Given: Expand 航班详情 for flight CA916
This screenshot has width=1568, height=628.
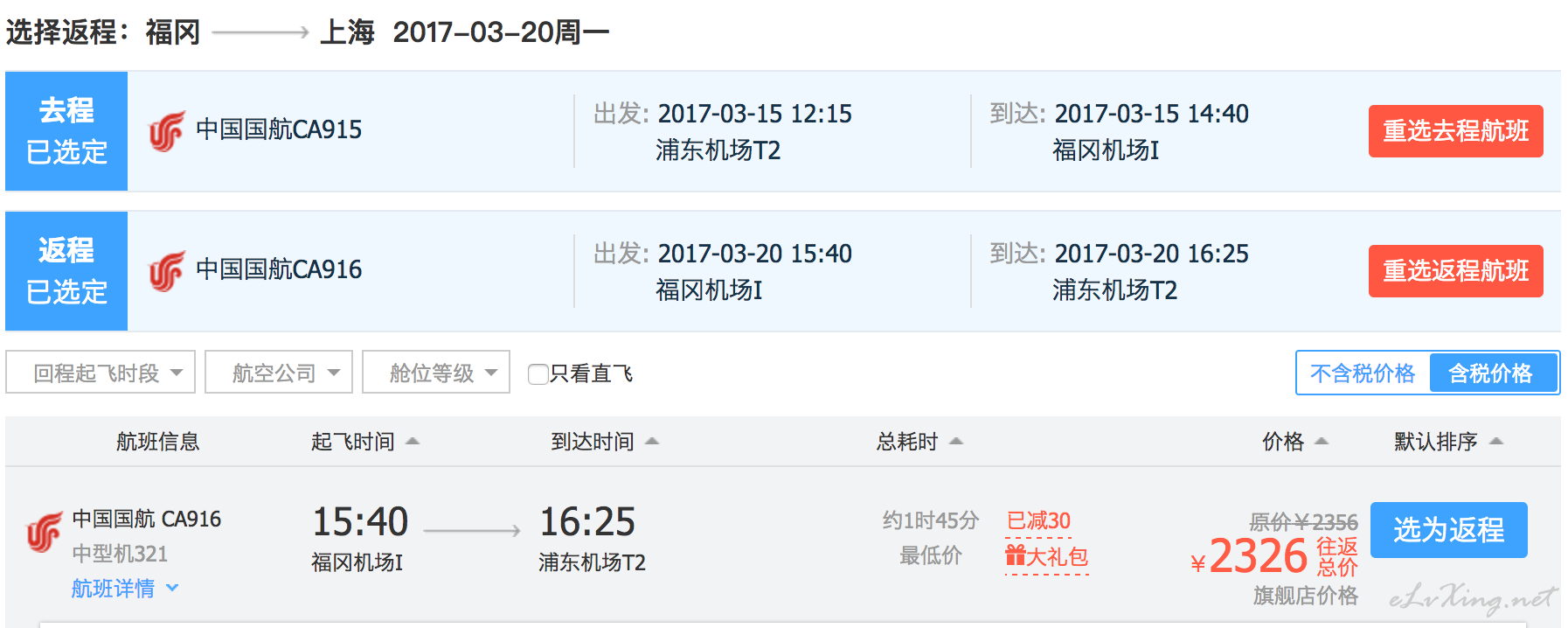Looking at the screenshot, I should 125,589.
